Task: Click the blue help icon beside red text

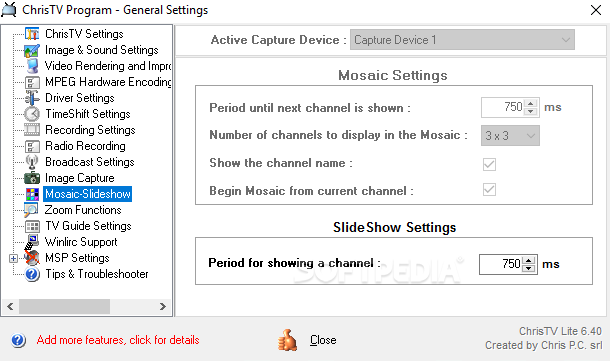Action: (18, 340)
